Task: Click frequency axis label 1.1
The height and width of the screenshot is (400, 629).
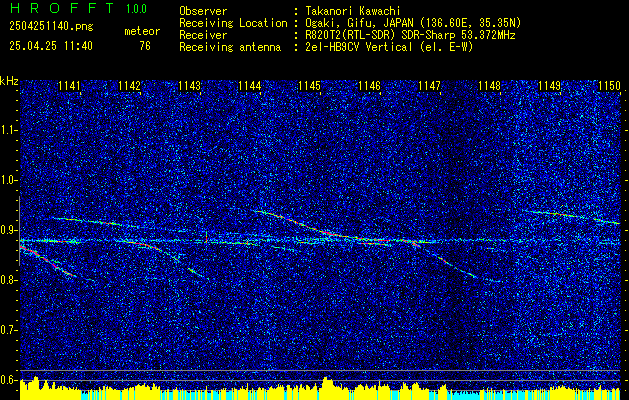Action: 8,130
